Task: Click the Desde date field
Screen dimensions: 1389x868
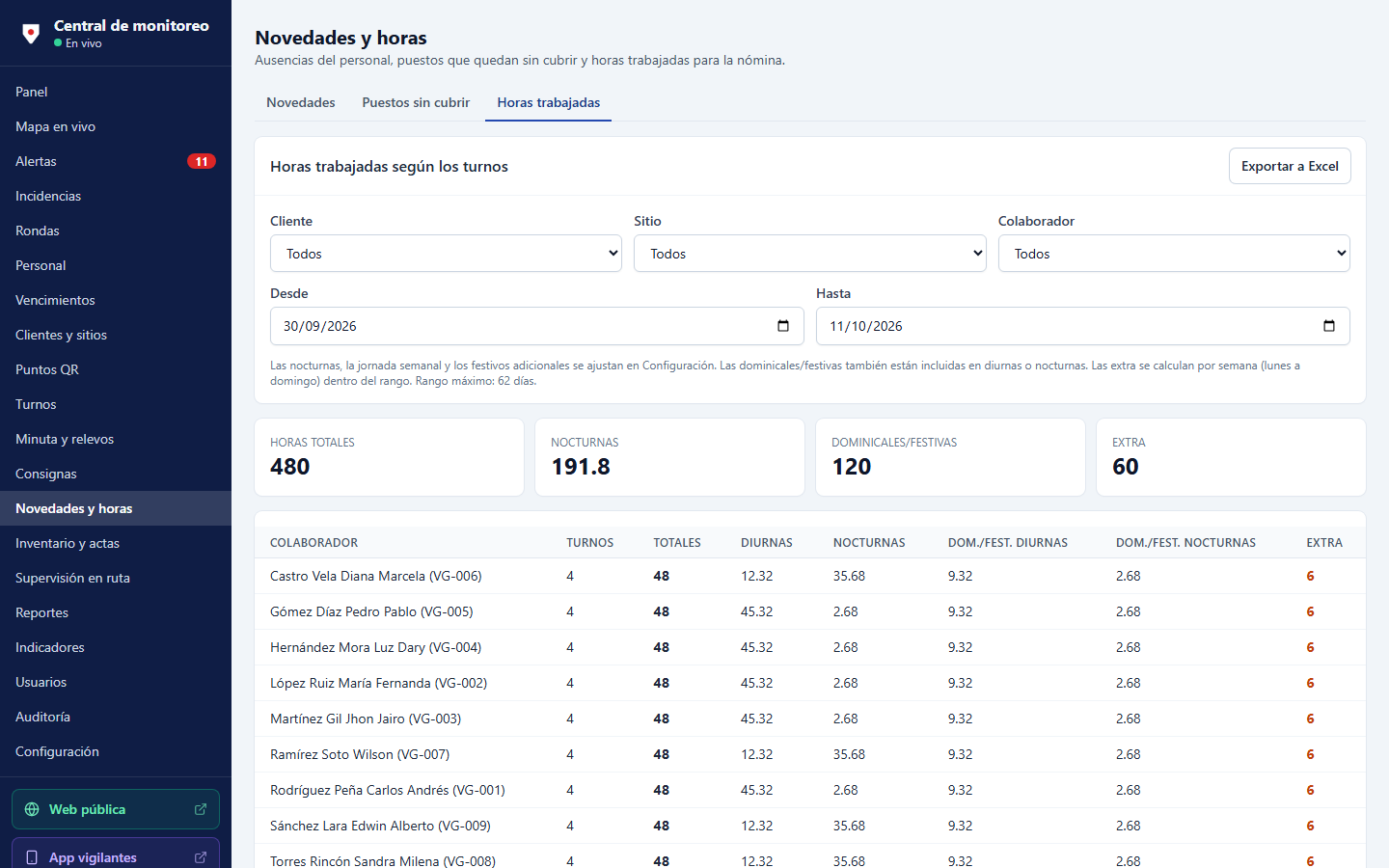Action: click(537, 326)
